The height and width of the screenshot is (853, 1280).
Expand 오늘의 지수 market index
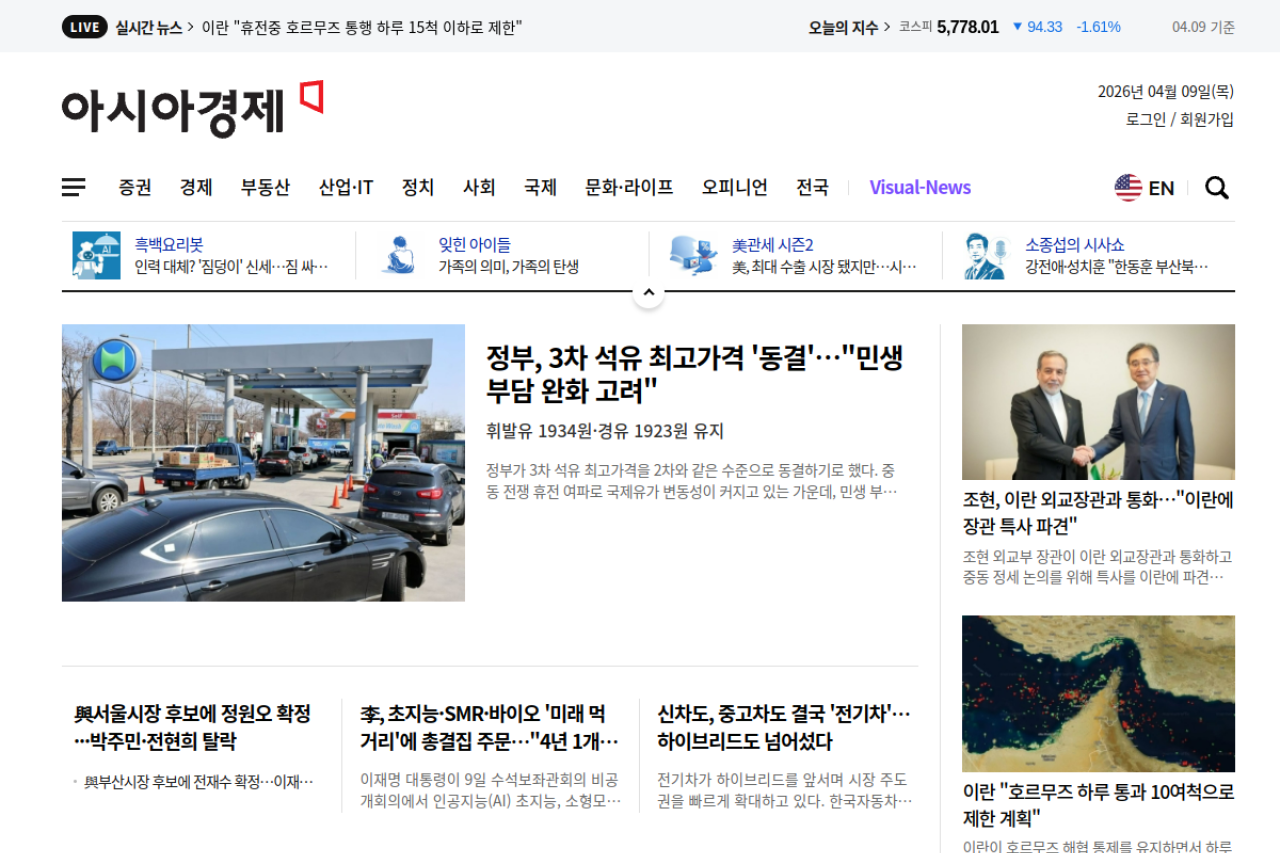point(849,27)
